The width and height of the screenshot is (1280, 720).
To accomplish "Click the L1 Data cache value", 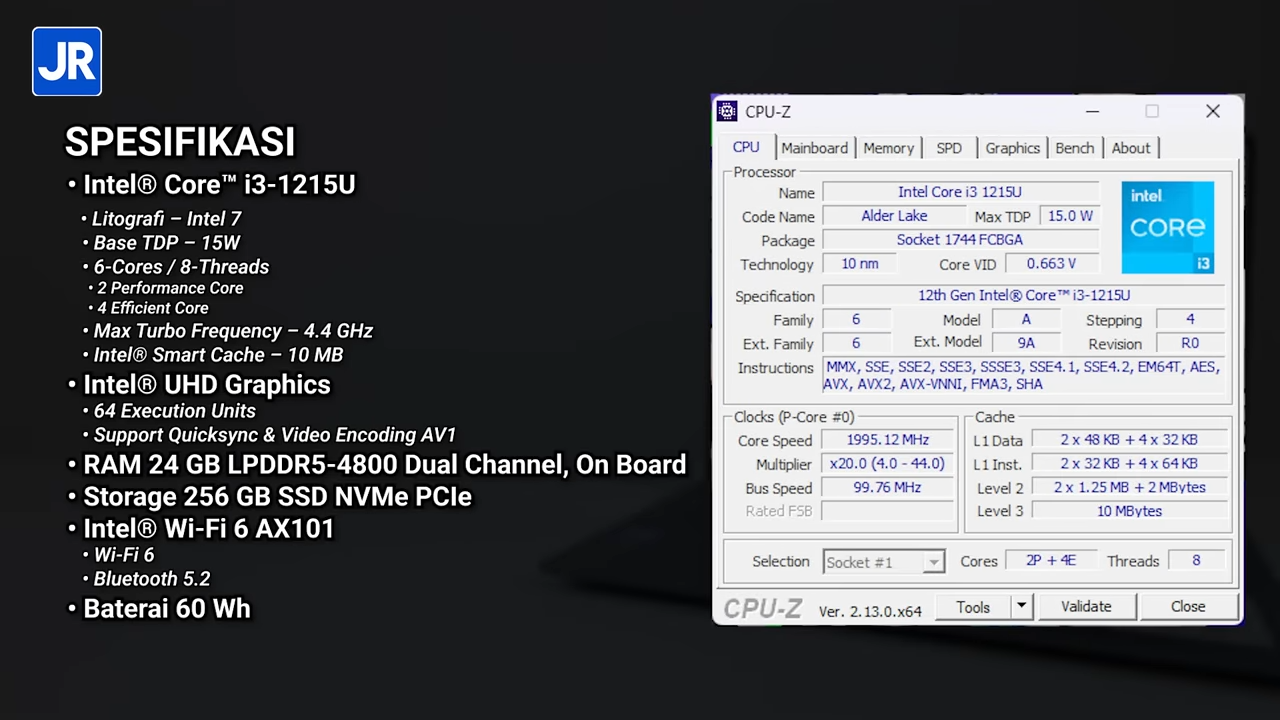I will (1129, 440).
